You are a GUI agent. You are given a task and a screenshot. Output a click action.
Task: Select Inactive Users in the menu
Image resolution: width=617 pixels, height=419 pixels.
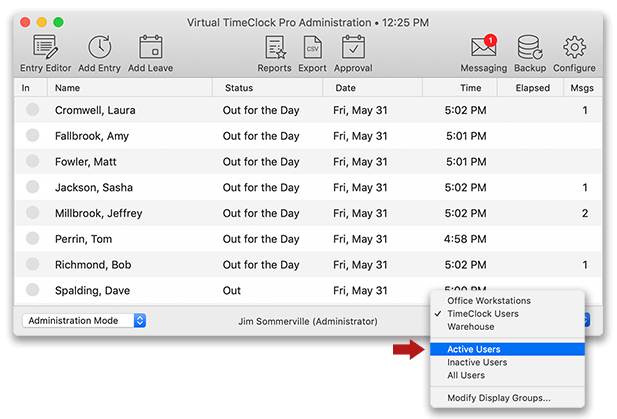coord(477,362)
